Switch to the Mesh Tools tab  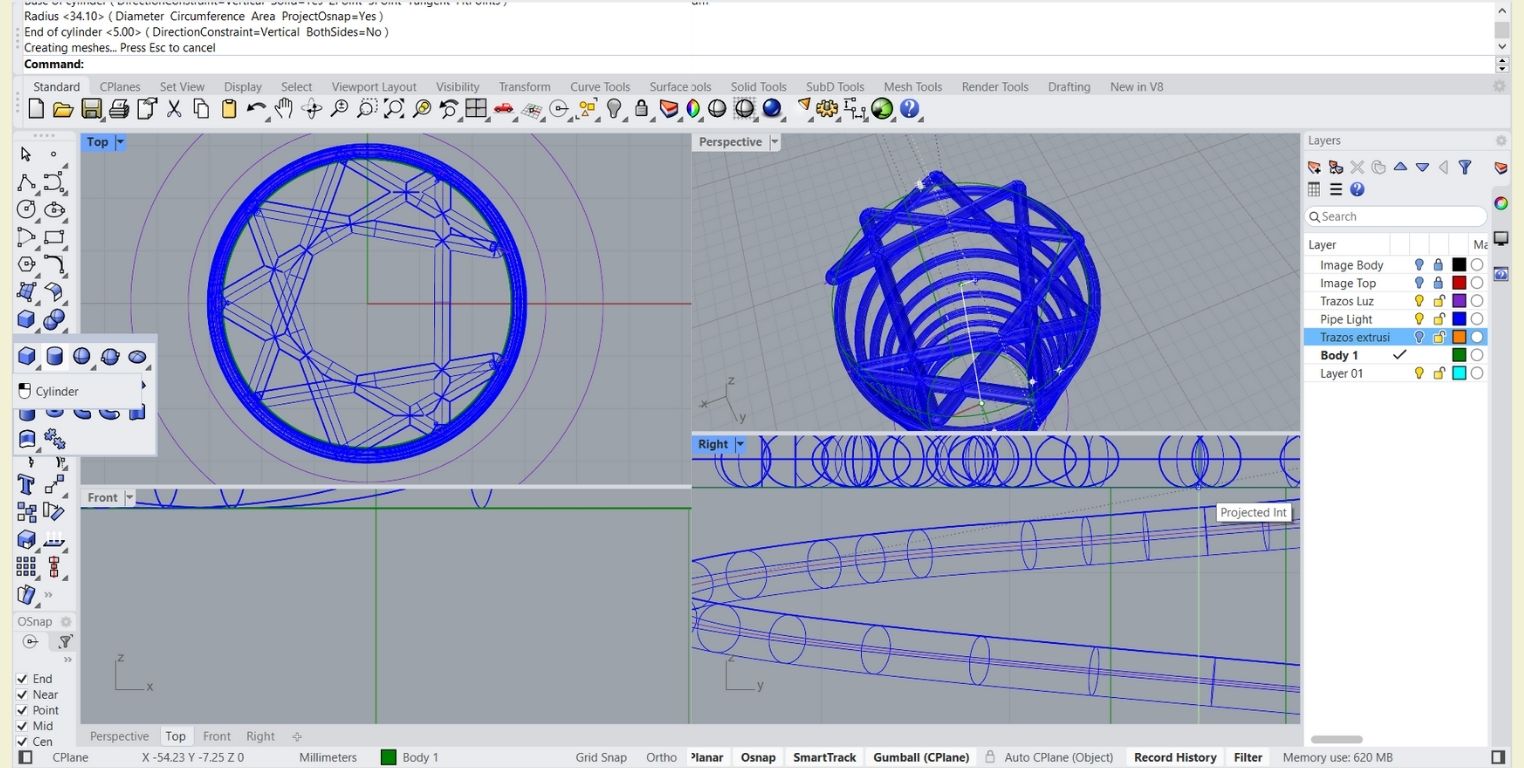tap(913, 87)
